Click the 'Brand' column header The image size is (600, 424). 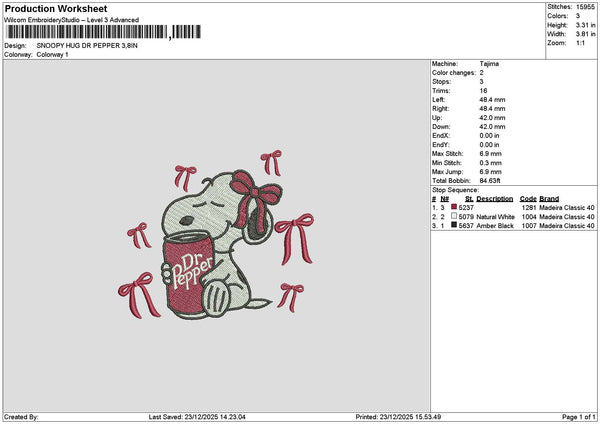point(549,199)
